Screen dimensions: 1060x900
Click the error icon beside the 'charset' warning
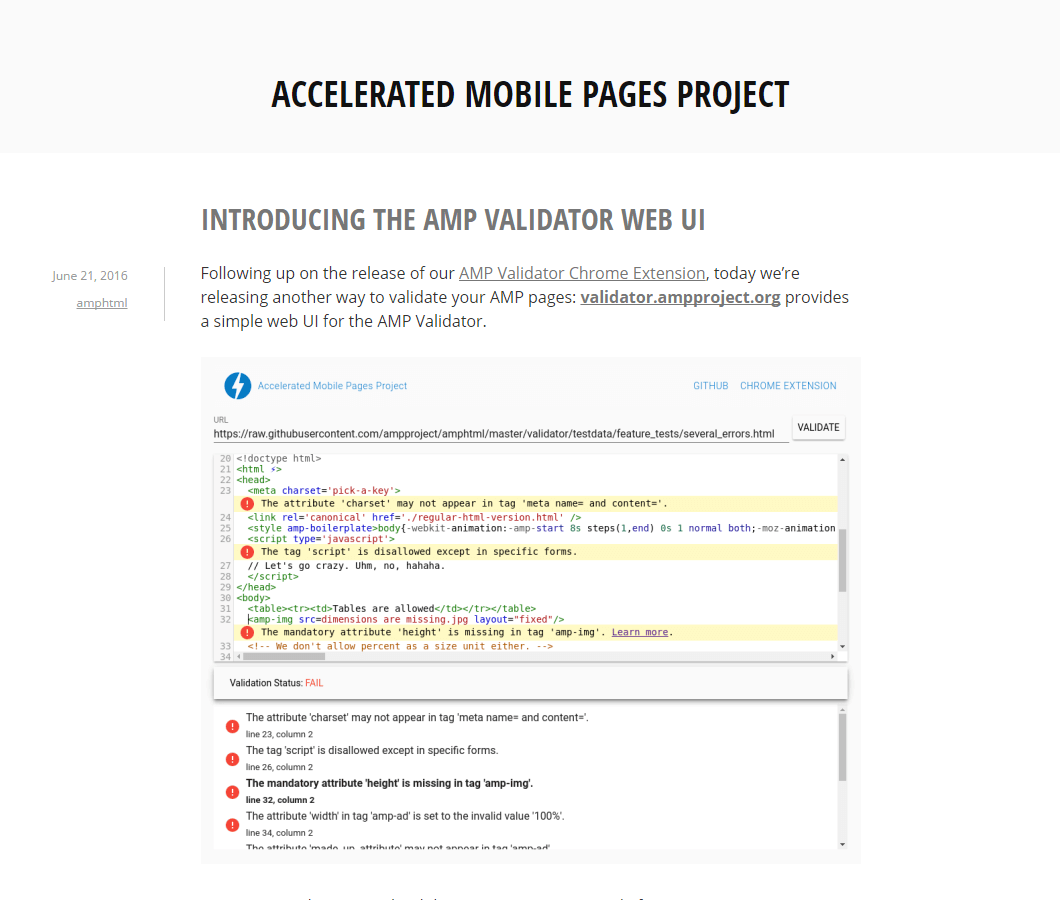(247, 503)
